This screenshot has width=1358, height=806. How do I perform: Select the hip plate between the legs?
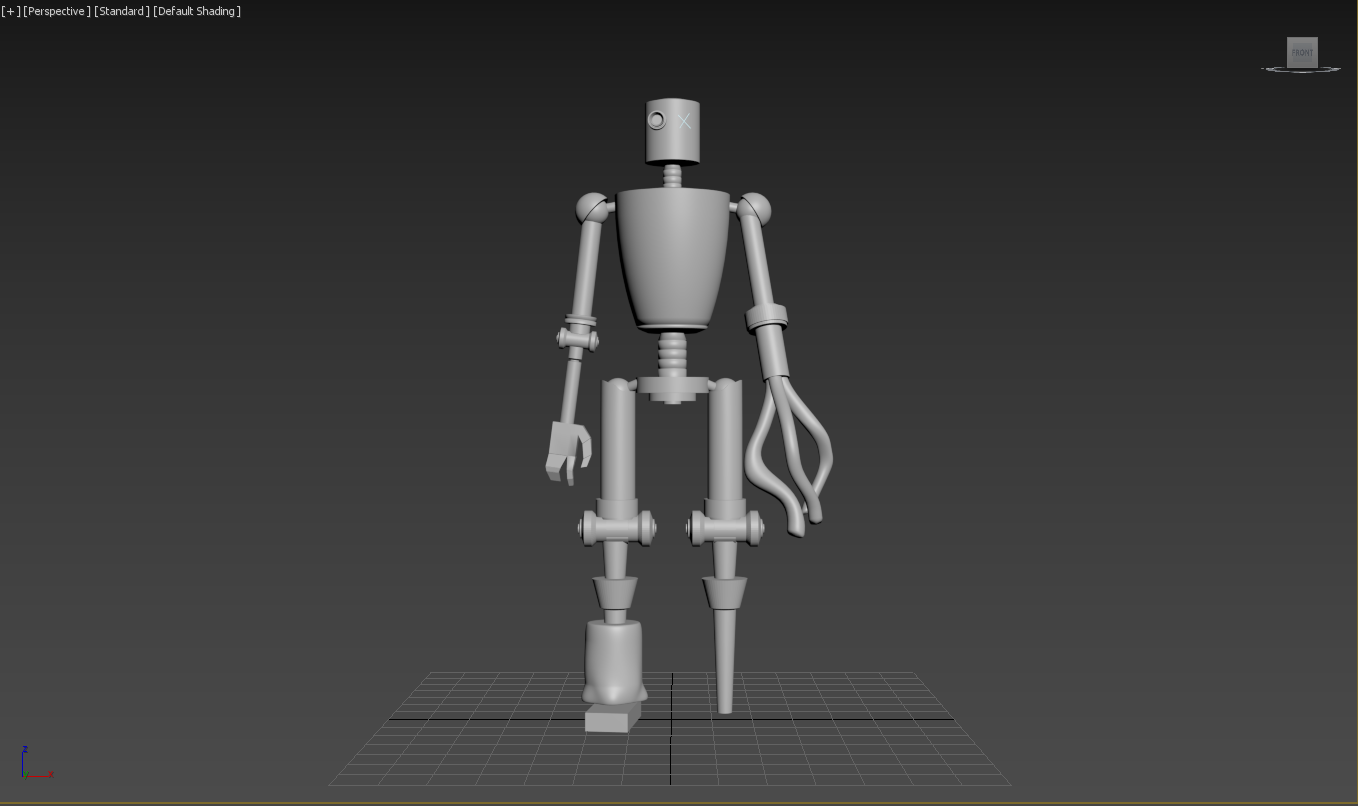tap(673, 385)
